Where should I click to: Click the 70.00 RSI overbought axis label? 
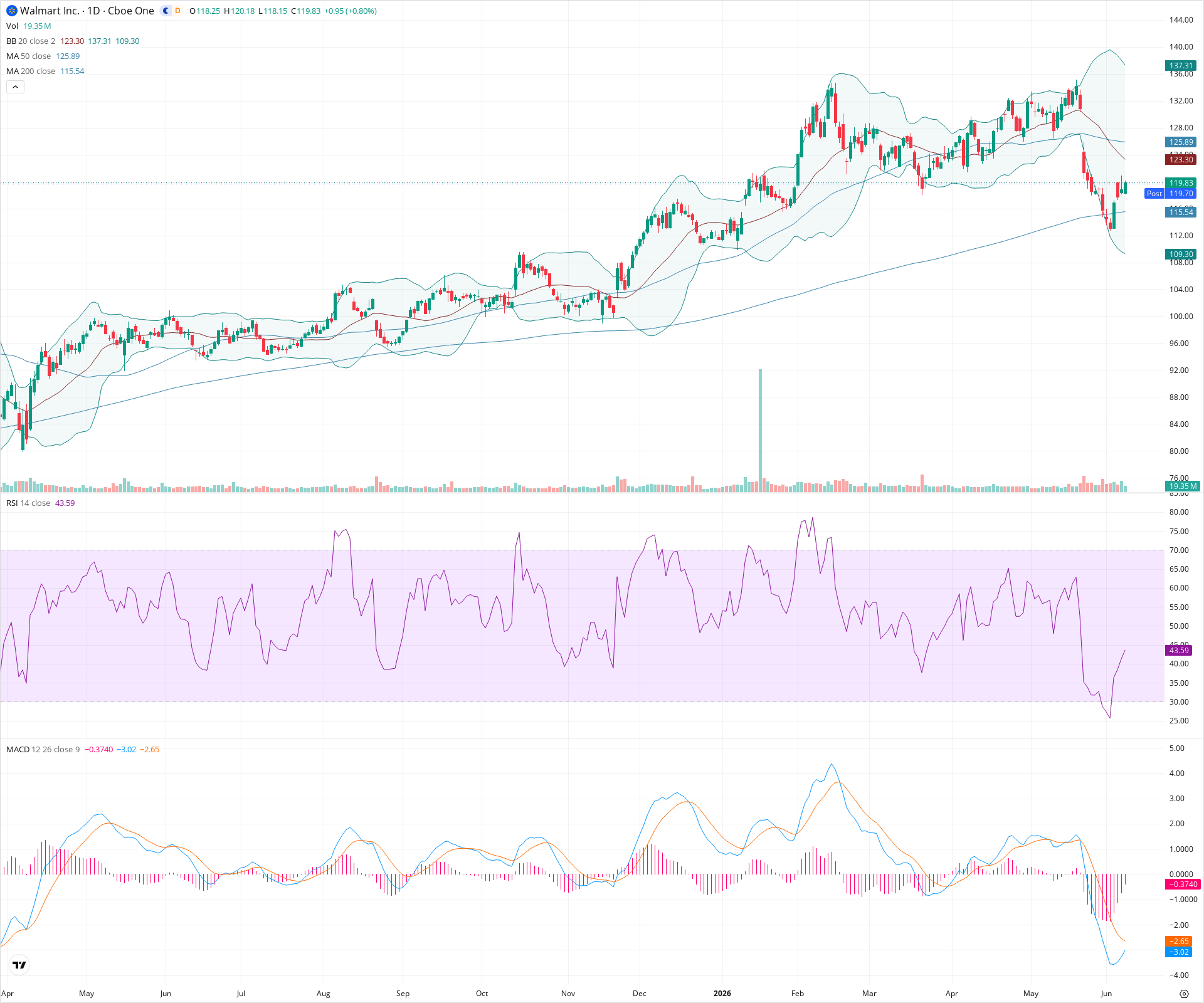click(1179, 550)
